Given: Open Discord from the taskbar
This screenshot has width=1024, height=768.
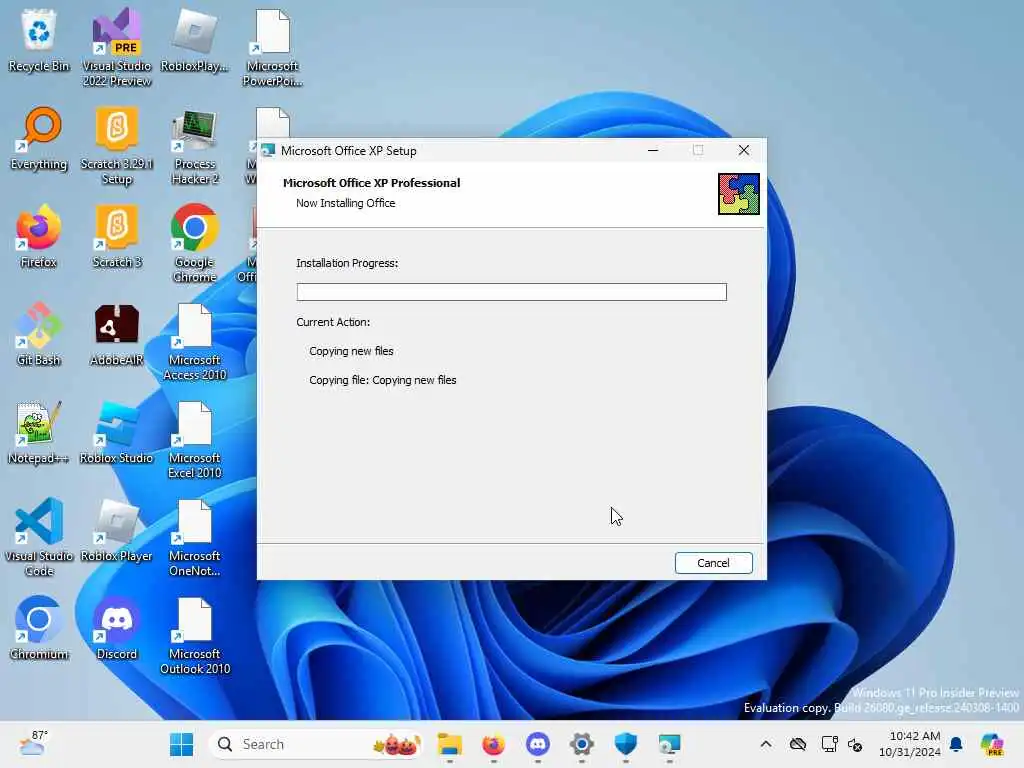Looking at the screenshot, I should click(537, 744).
